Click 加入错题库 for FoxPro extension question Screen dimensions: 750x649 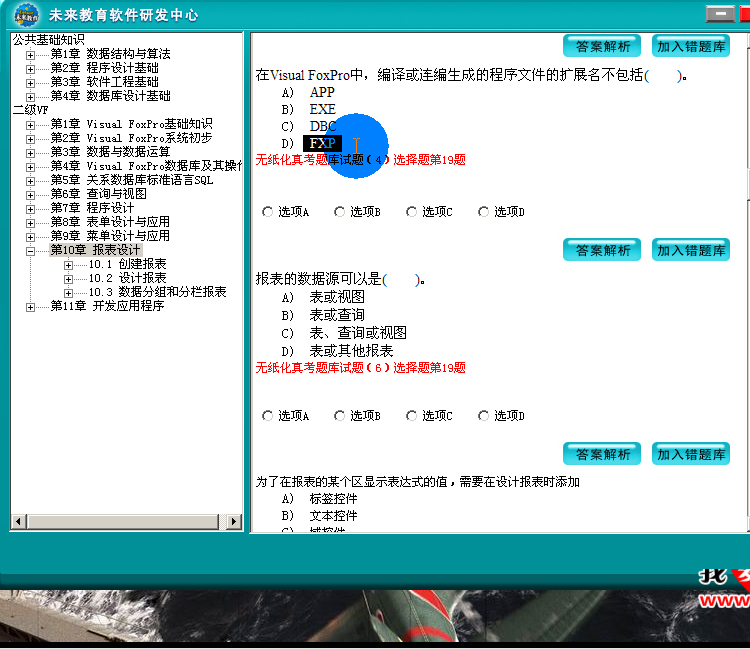coord(691,46)
